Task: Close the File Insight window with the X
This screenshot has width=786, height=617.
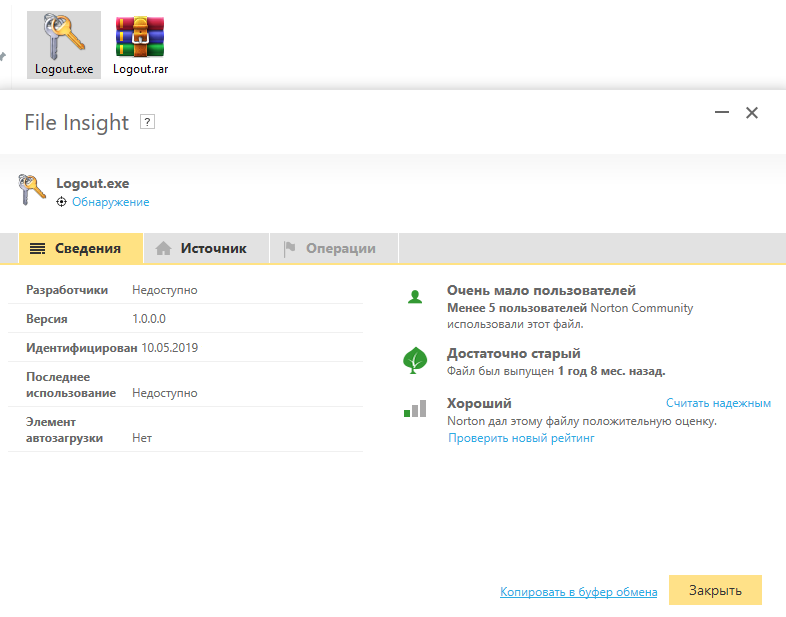Action: (x=752, y=113)
